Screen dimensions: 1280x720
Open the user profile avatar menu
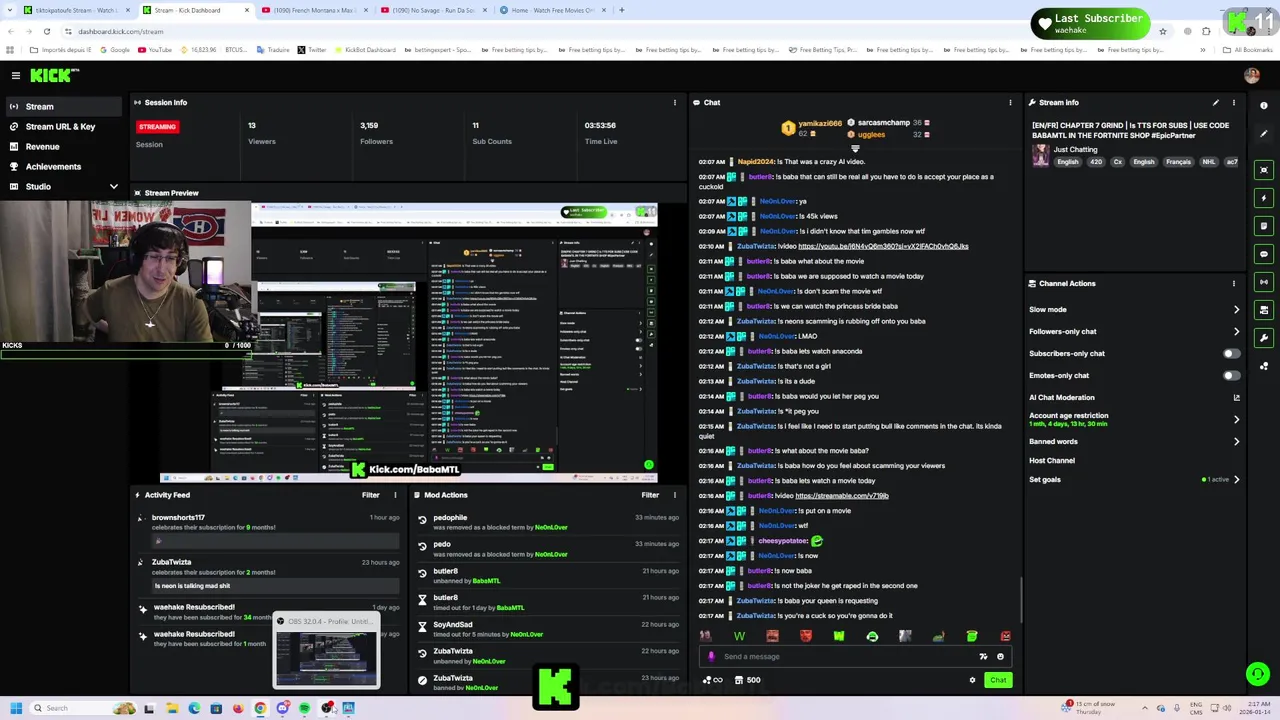pos(1252,75)
